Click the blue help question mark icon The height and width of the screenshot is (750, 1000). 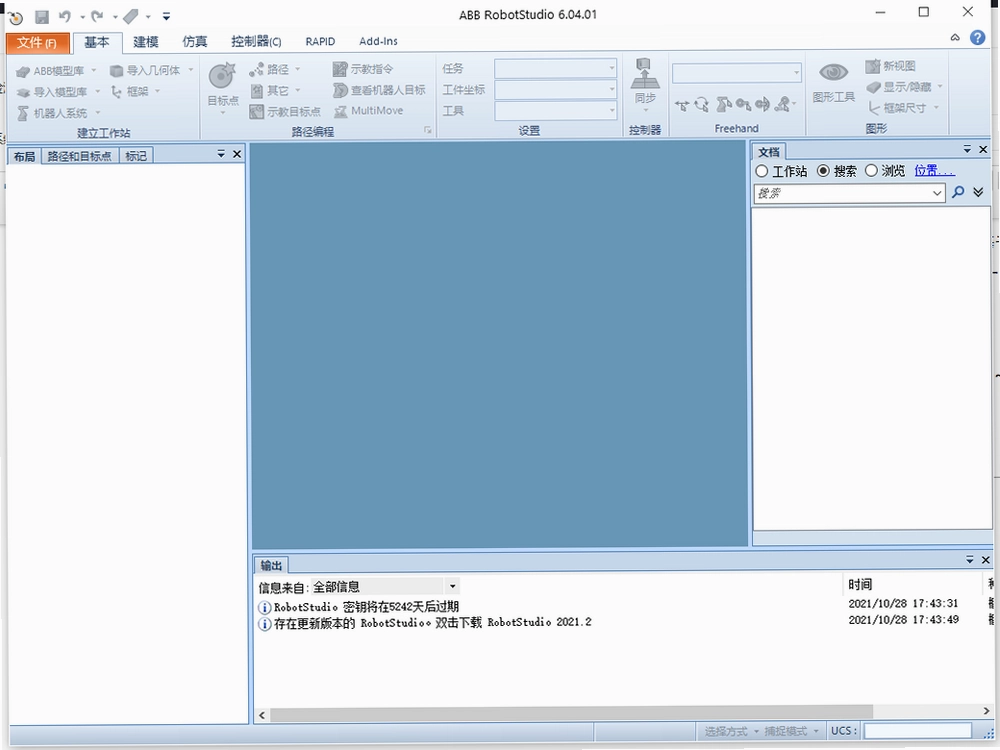pyautogui.click(x=977, y=38)
